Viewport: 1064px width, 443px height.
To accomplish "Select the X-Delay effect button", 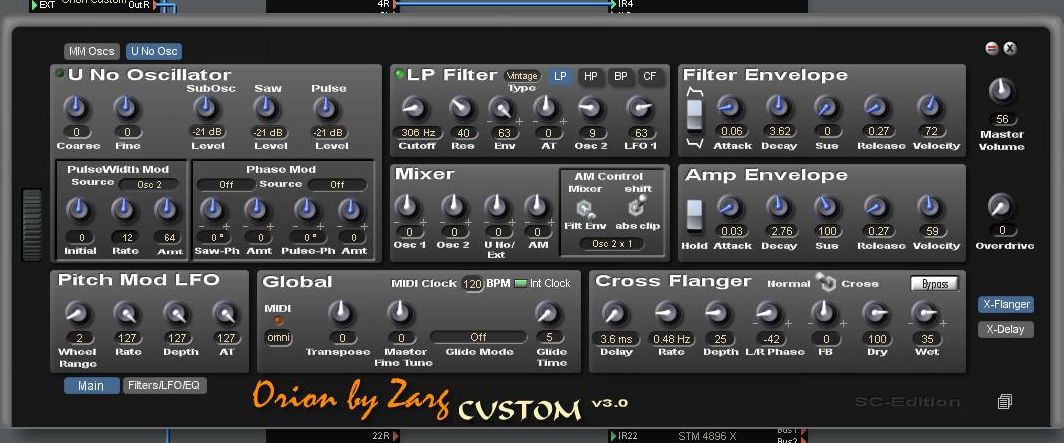I will coord(1005,330).
